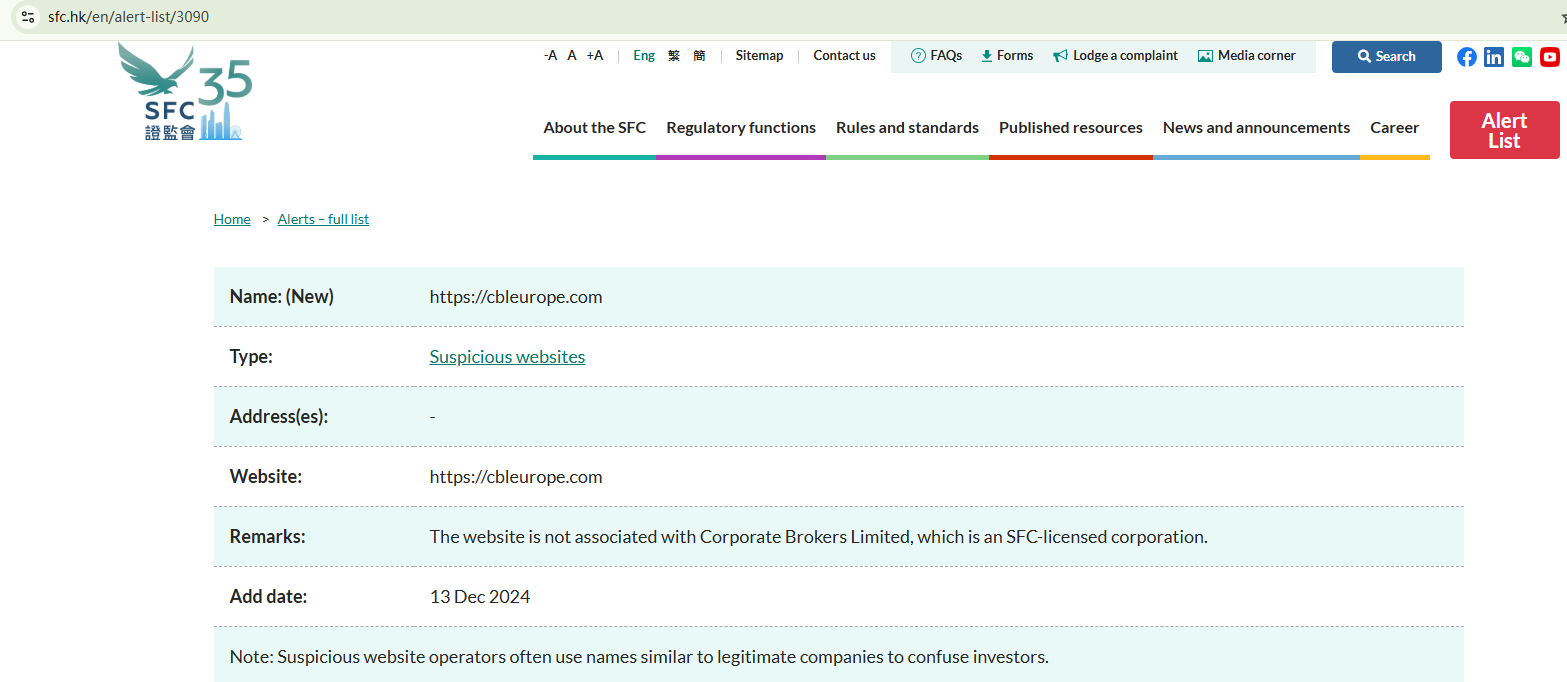Follow the Suspicious websites type link
The height and width of the screenshot is (682, 1567).
tap(507, 357)
